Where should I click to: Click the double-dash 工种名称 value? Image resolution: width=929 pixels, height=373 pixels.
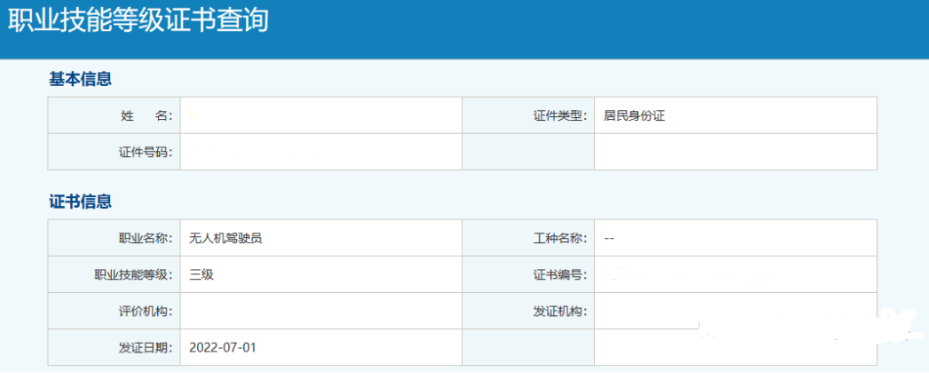(609, 239)
